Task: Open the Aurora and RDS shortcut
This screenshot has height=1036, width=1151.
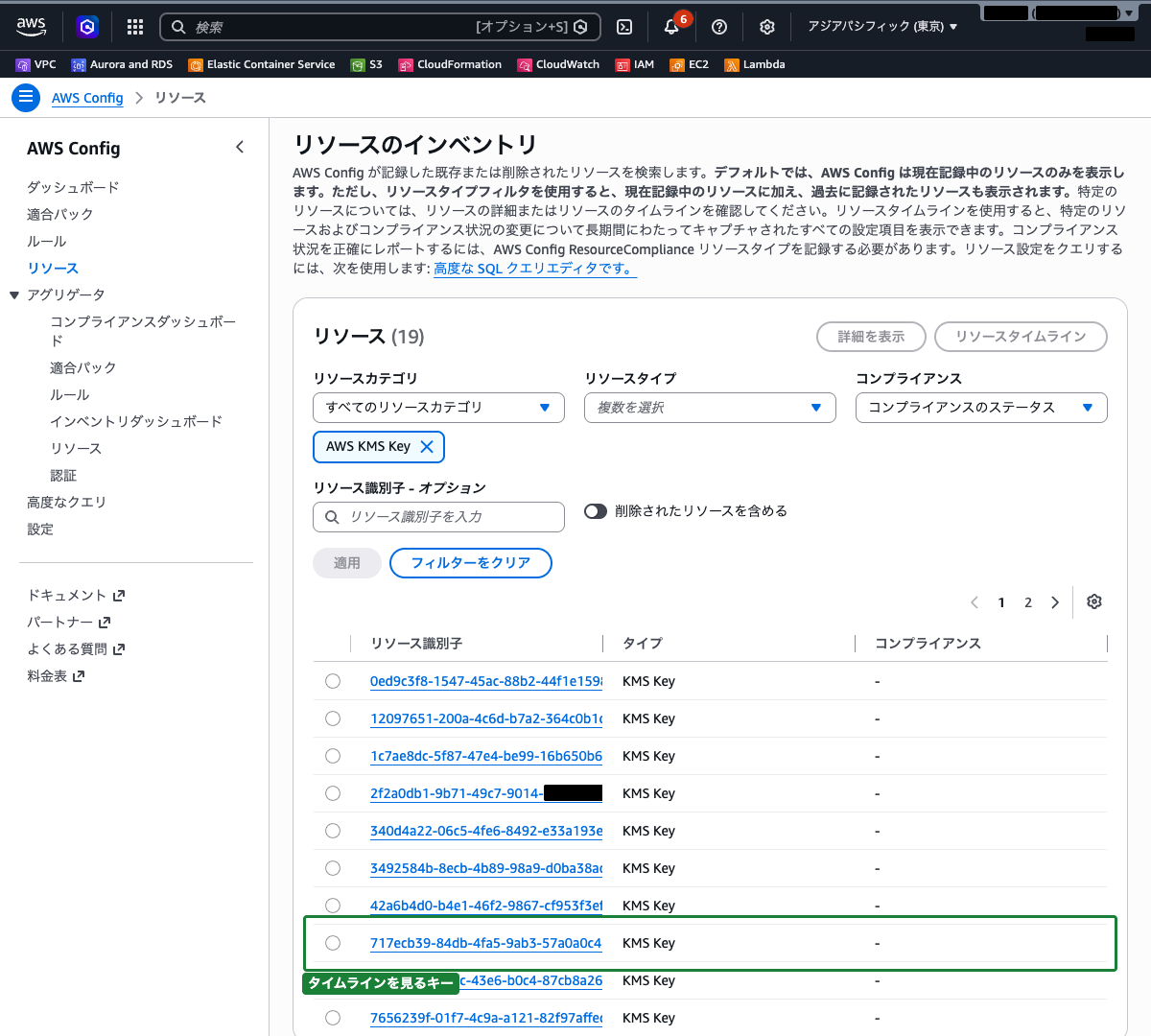Action: pyautogui.click(x=122, y=64)
